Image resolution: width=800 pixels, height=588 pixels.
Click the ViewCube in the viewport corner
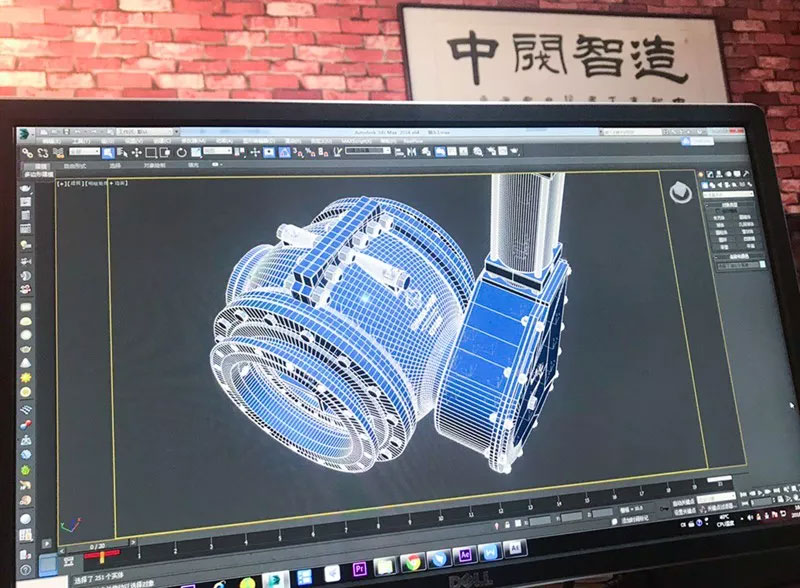coord(680,190)
